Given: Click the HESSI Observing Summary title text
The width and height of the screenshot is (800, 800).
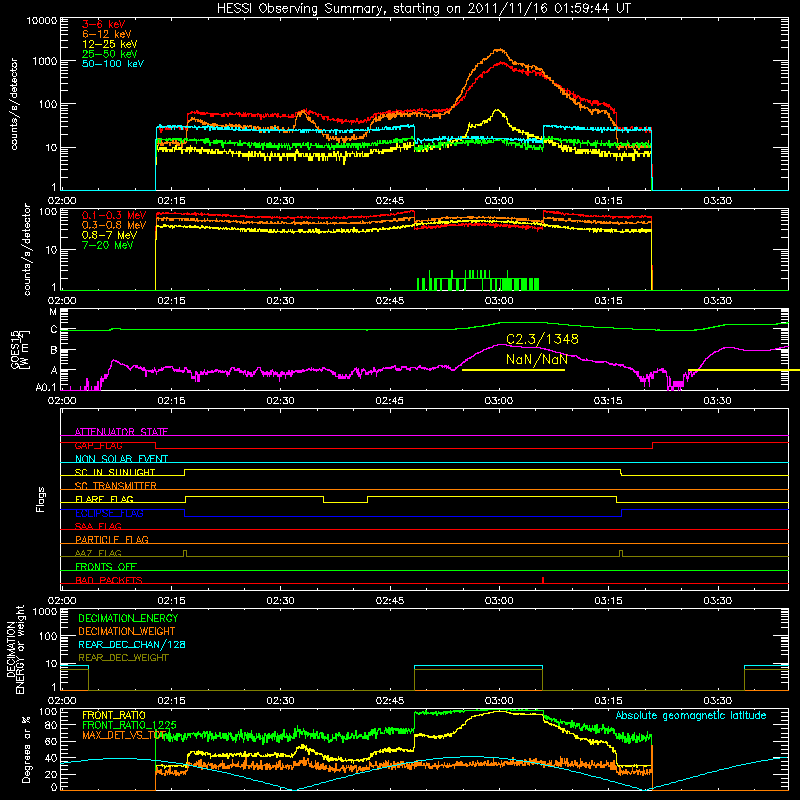Looking at the screenshot, I should (424, 9).
